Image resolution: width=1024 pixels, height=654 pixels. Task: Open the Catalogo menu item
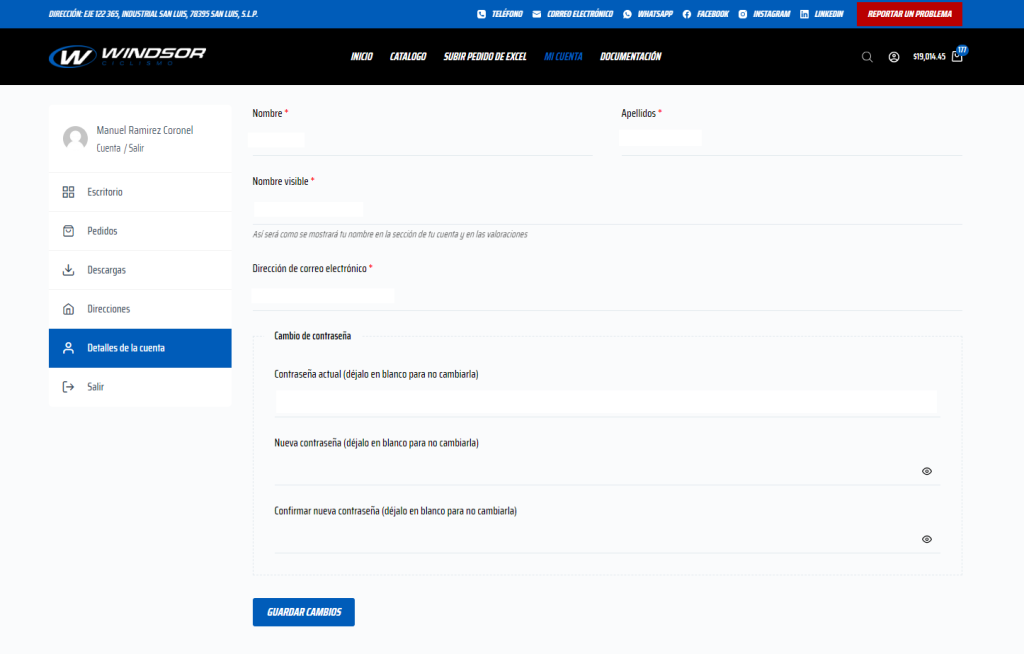coord(408,57)
